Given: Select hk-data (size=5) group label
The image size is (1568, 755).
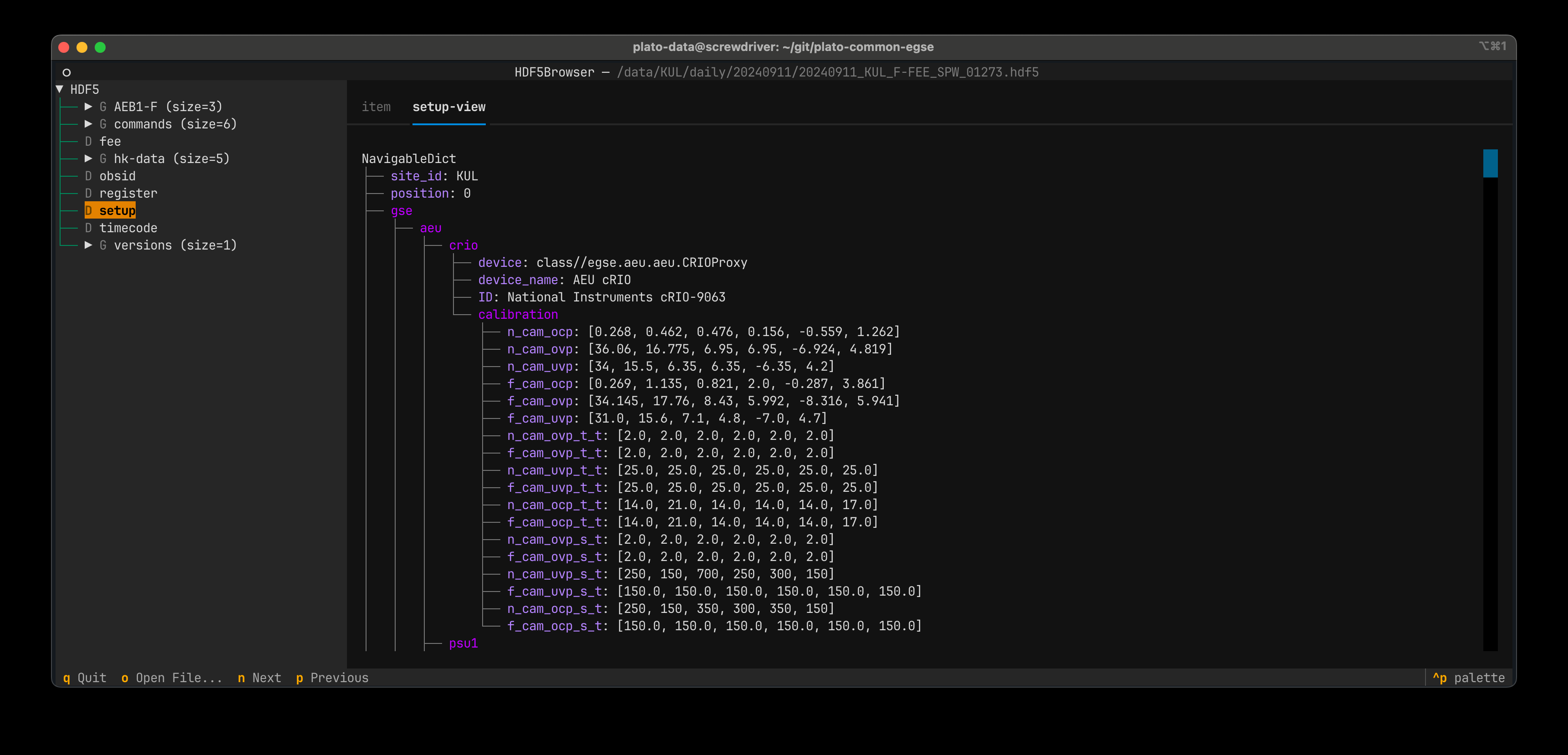Looking at the screenshot, I should 172,159.
